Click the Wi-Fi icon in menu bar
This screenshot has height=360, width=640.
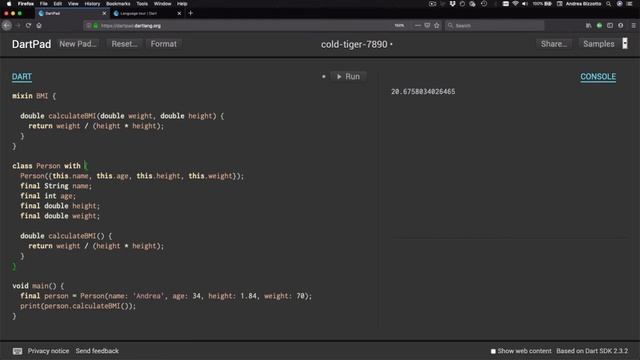click(x=516, y=4)
